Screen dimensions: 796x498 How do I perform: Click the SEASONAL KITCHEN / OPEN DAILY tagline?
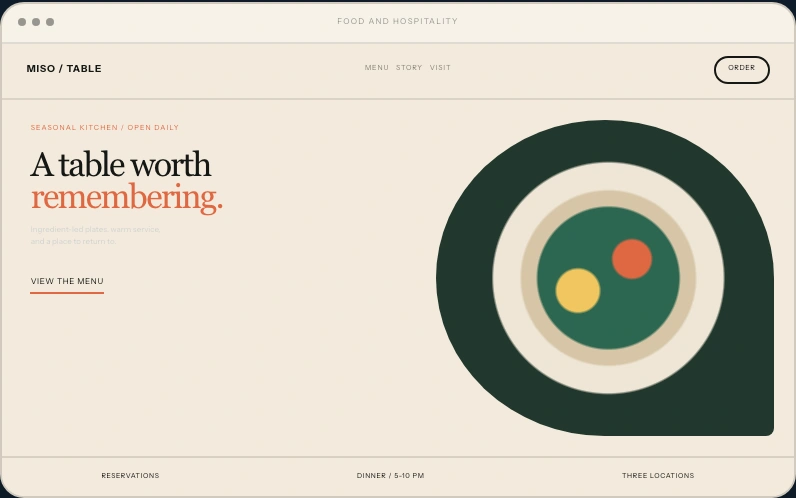point(105,127)
